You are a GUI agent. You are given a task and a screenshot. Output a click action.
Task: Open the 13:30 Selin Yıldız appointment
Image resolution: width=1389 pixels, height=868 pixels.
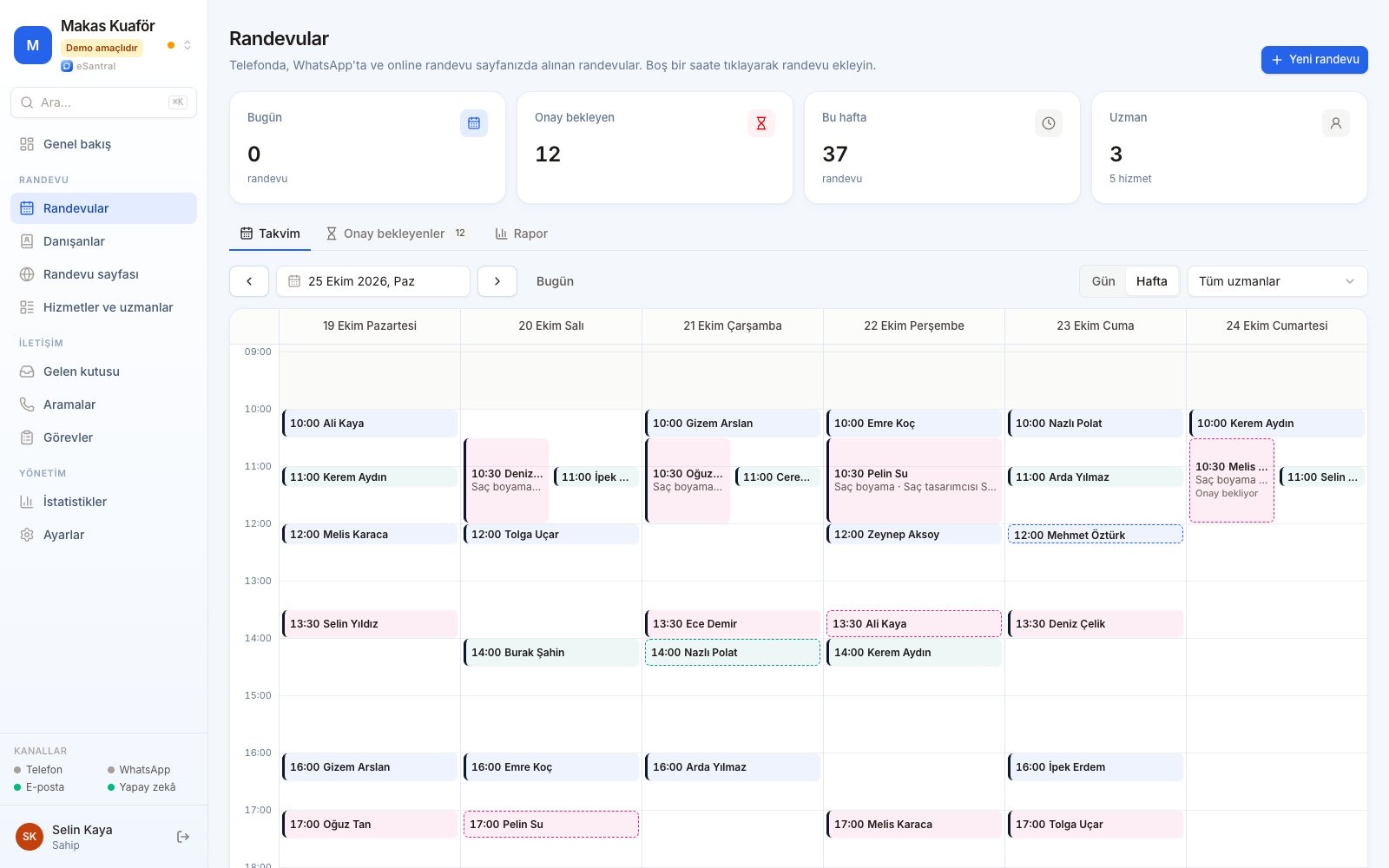point(370,624)
